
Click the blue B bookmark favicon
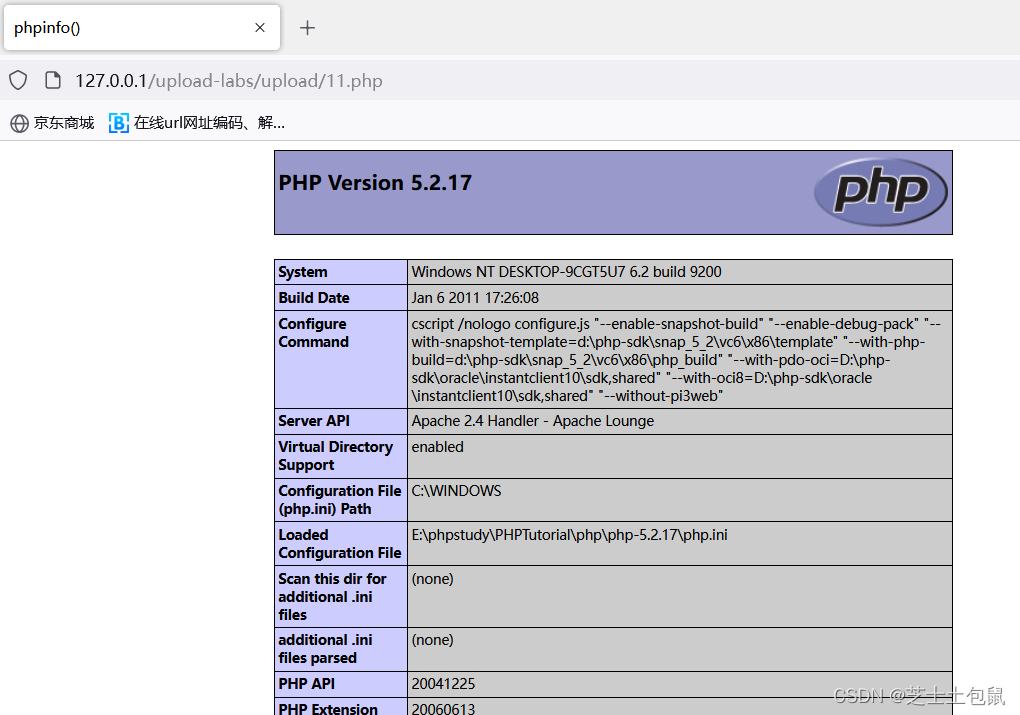coord(118,123)
